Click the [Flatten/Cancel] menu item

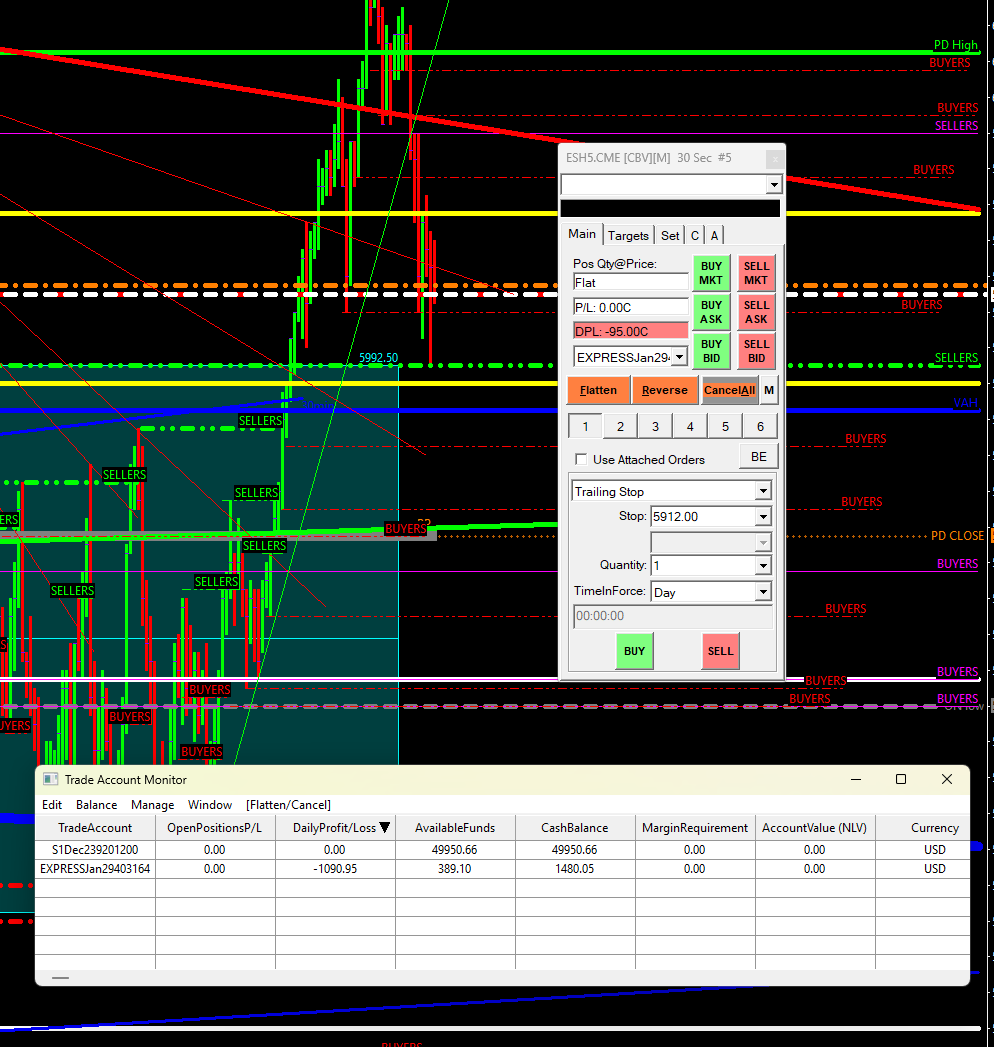[288, 805]
